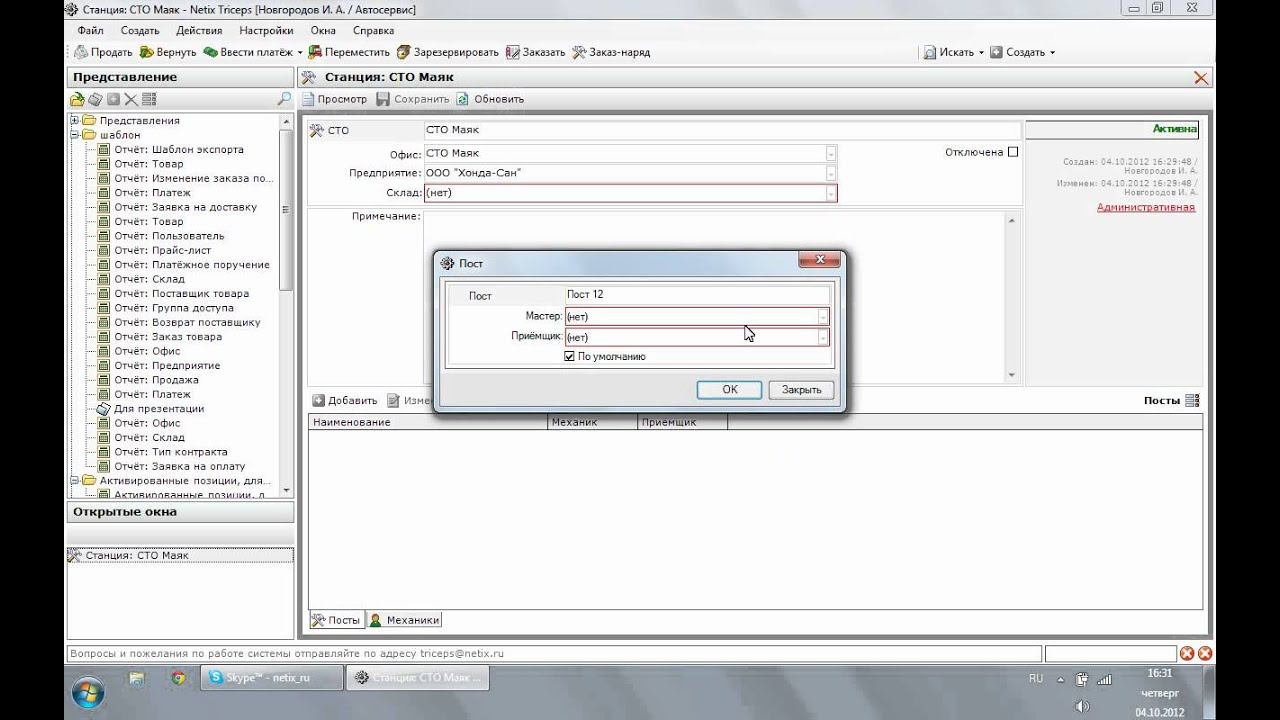This screenshot has width=1280, height=720.
Task: Click the Создать toolbar button on the right
Action: [1017, 52]
